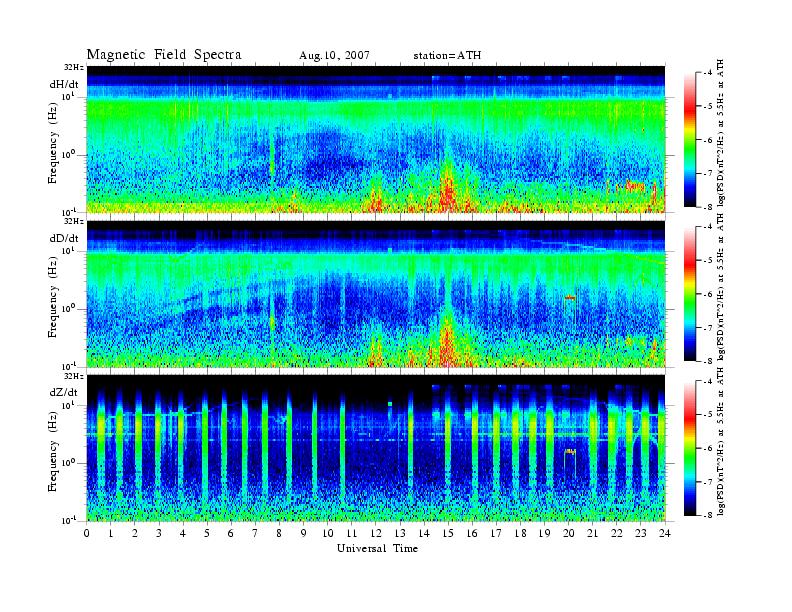Click hour tick '23' on the time axis

641,534
